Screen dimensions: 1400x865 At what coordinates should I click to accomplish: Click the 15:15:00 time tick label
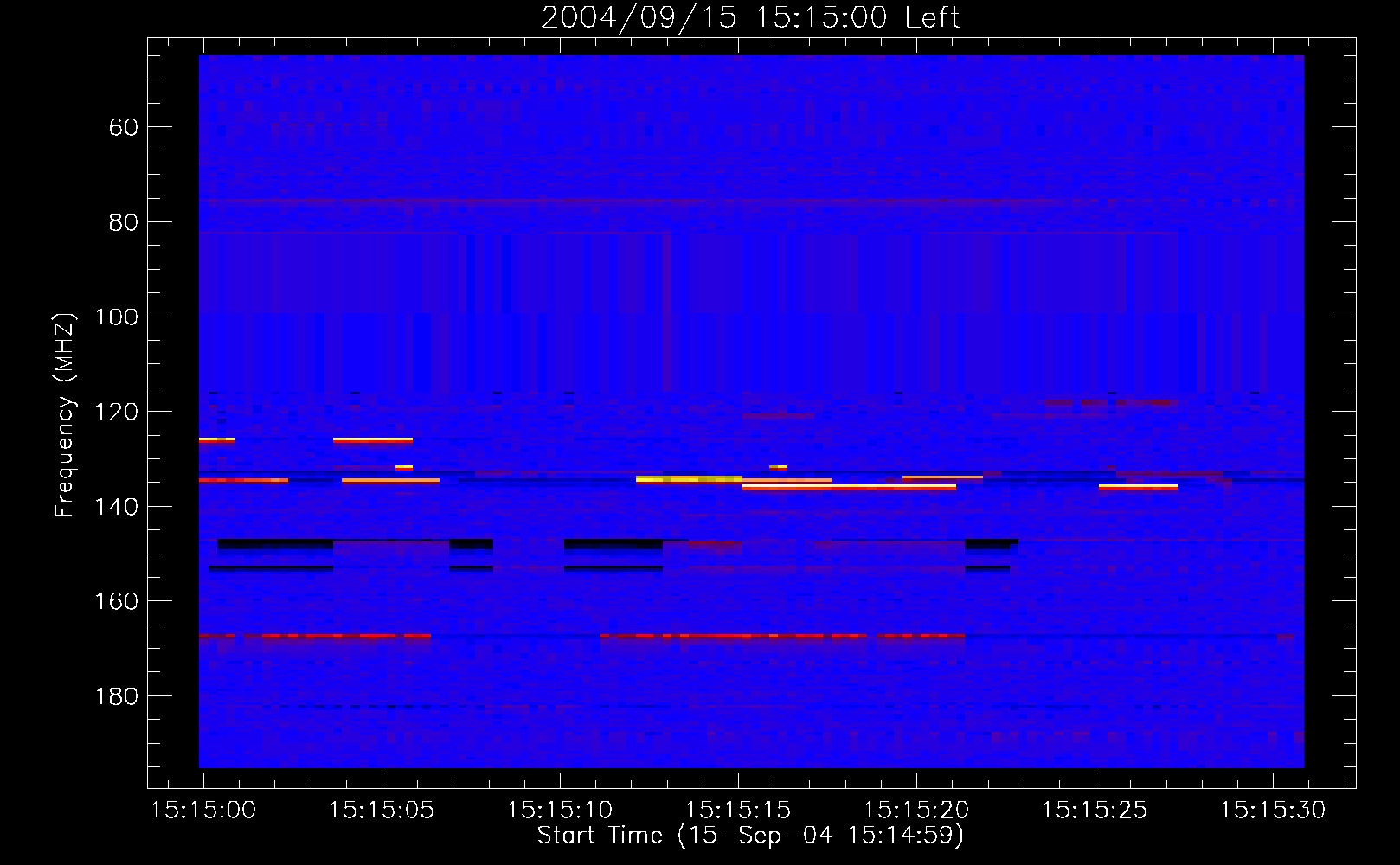[203, 811]
